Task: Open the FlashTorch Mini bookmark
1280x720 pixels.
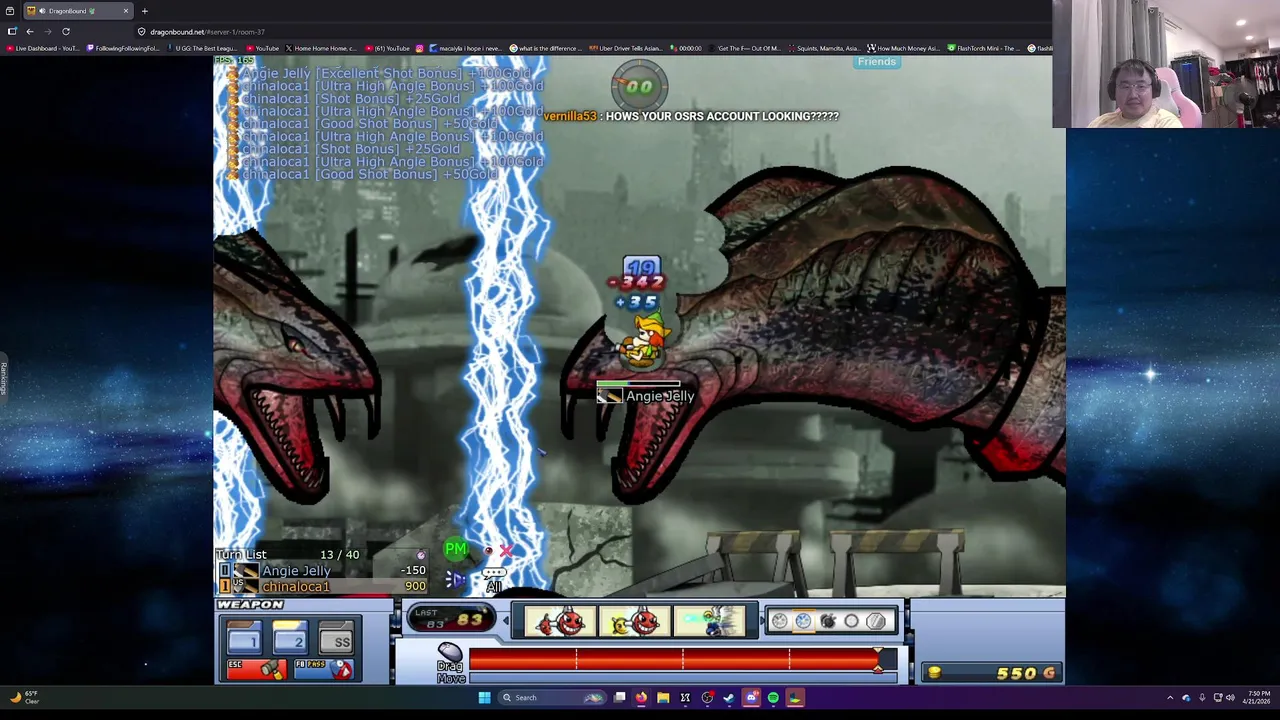Action: (984, 48)
